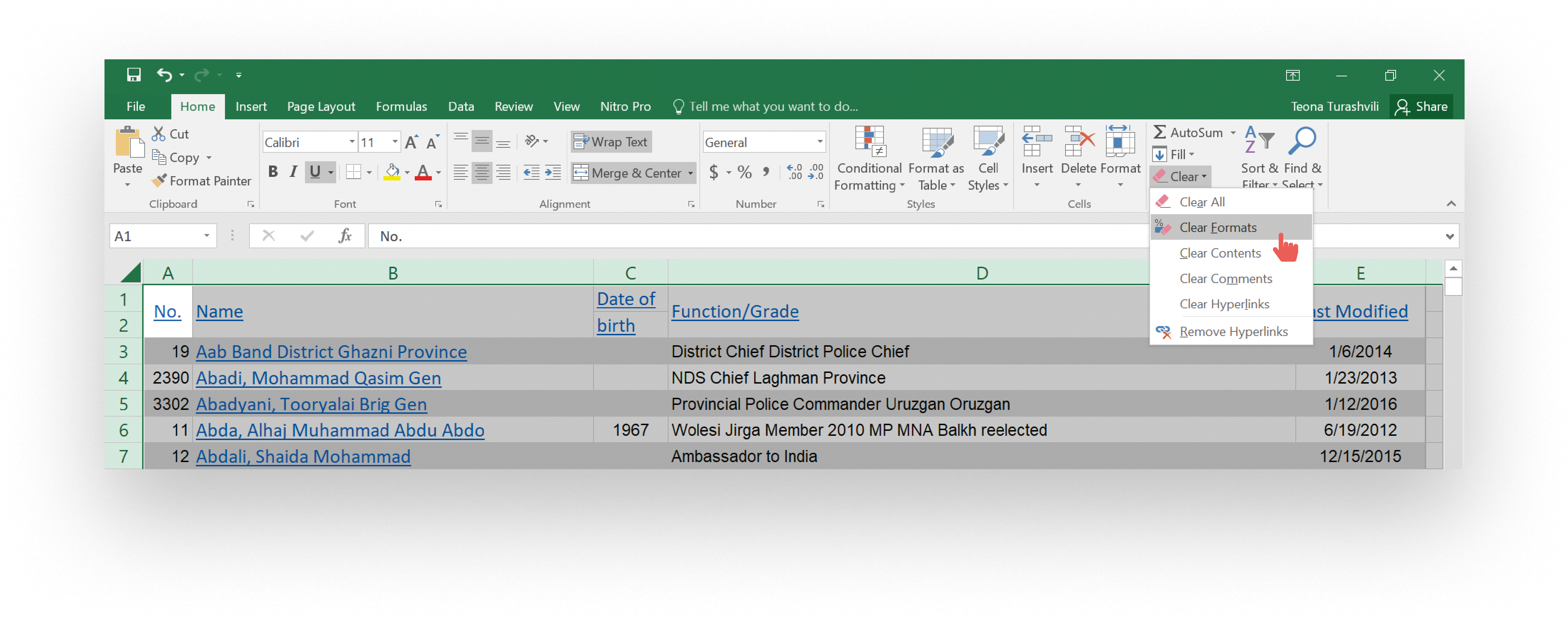The height and width of the screenshot is (618, 1568).
Task: Open the File tab
Action: (135, 107)
